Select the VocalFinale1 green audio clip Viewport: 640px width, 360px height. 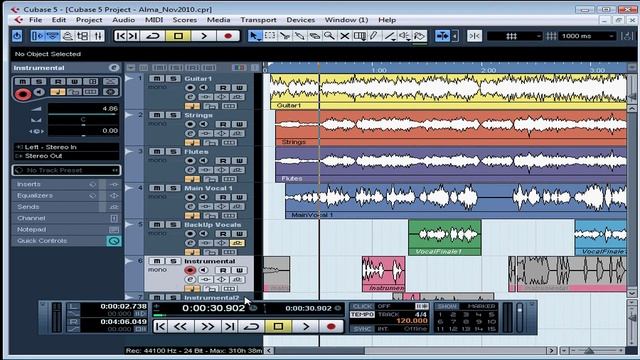coord(444,238)
